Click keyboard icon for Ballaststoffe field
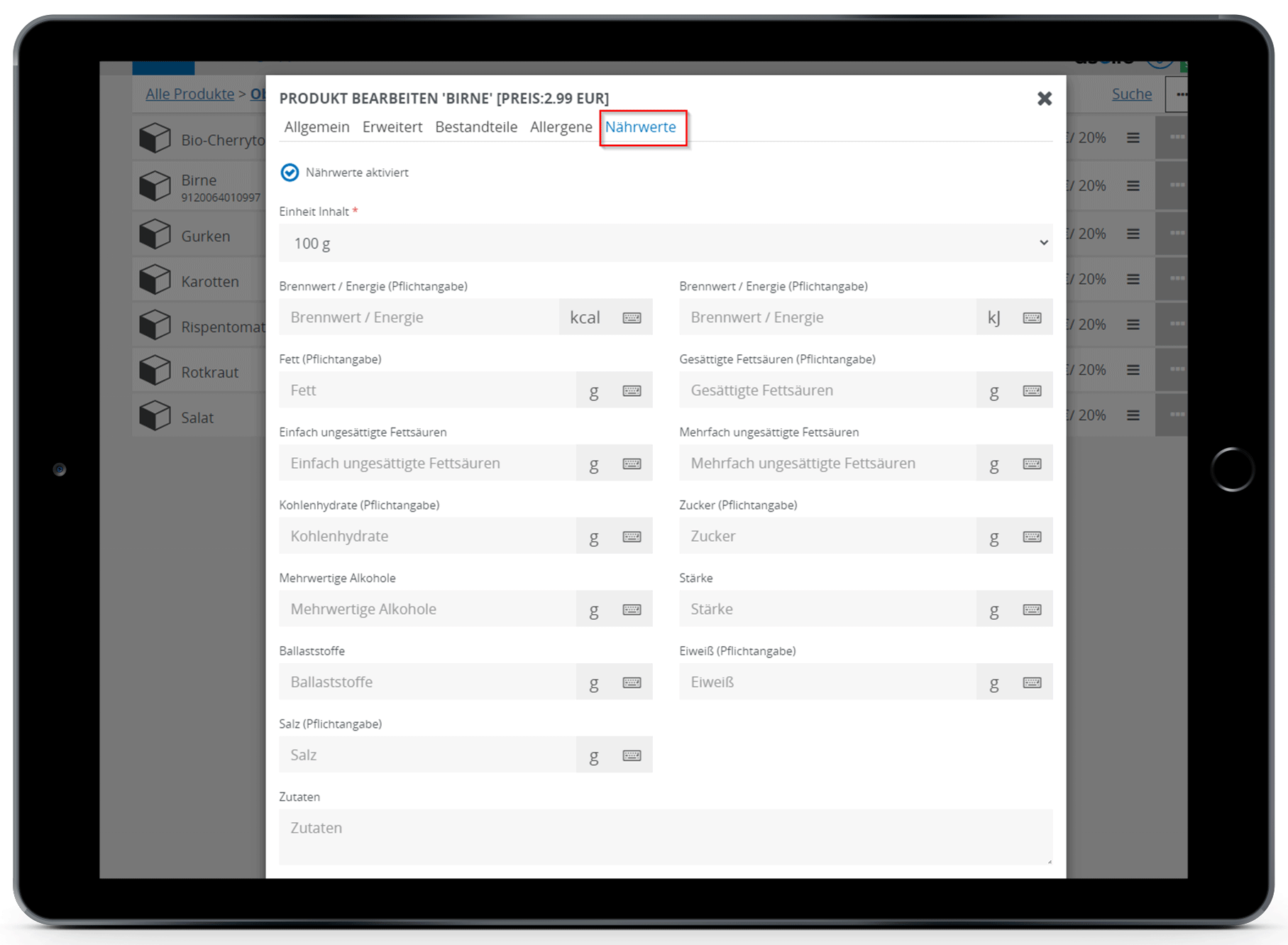Screen dimensions: 1288x945 click(632, 682)
